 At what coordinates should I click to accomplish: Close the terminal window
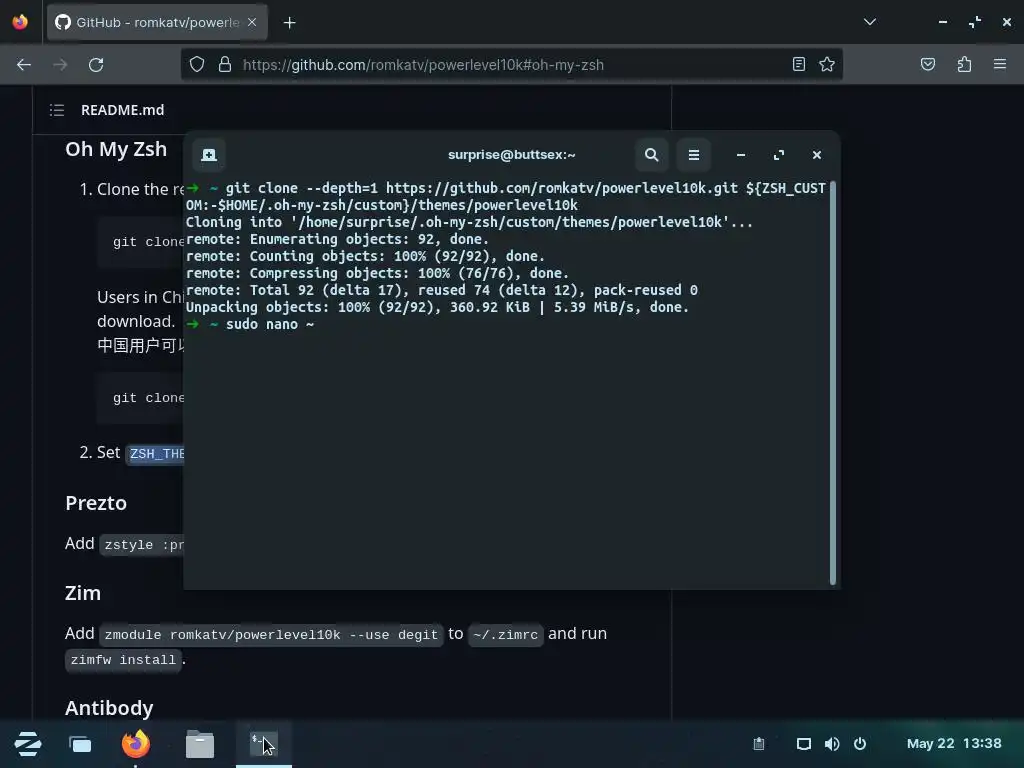816,155
